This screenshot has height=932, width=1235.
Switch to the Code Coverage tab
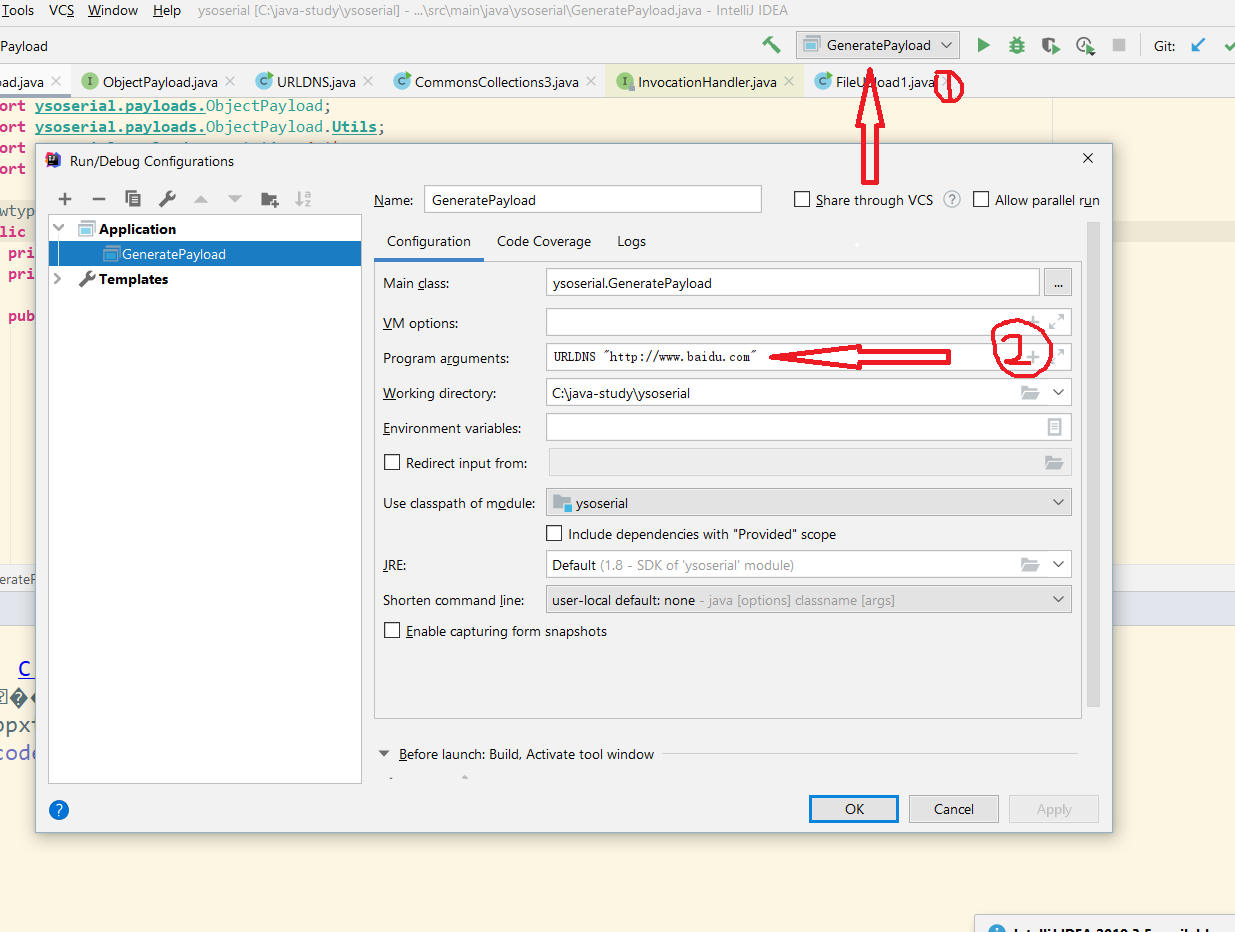(x=544, y=241)
